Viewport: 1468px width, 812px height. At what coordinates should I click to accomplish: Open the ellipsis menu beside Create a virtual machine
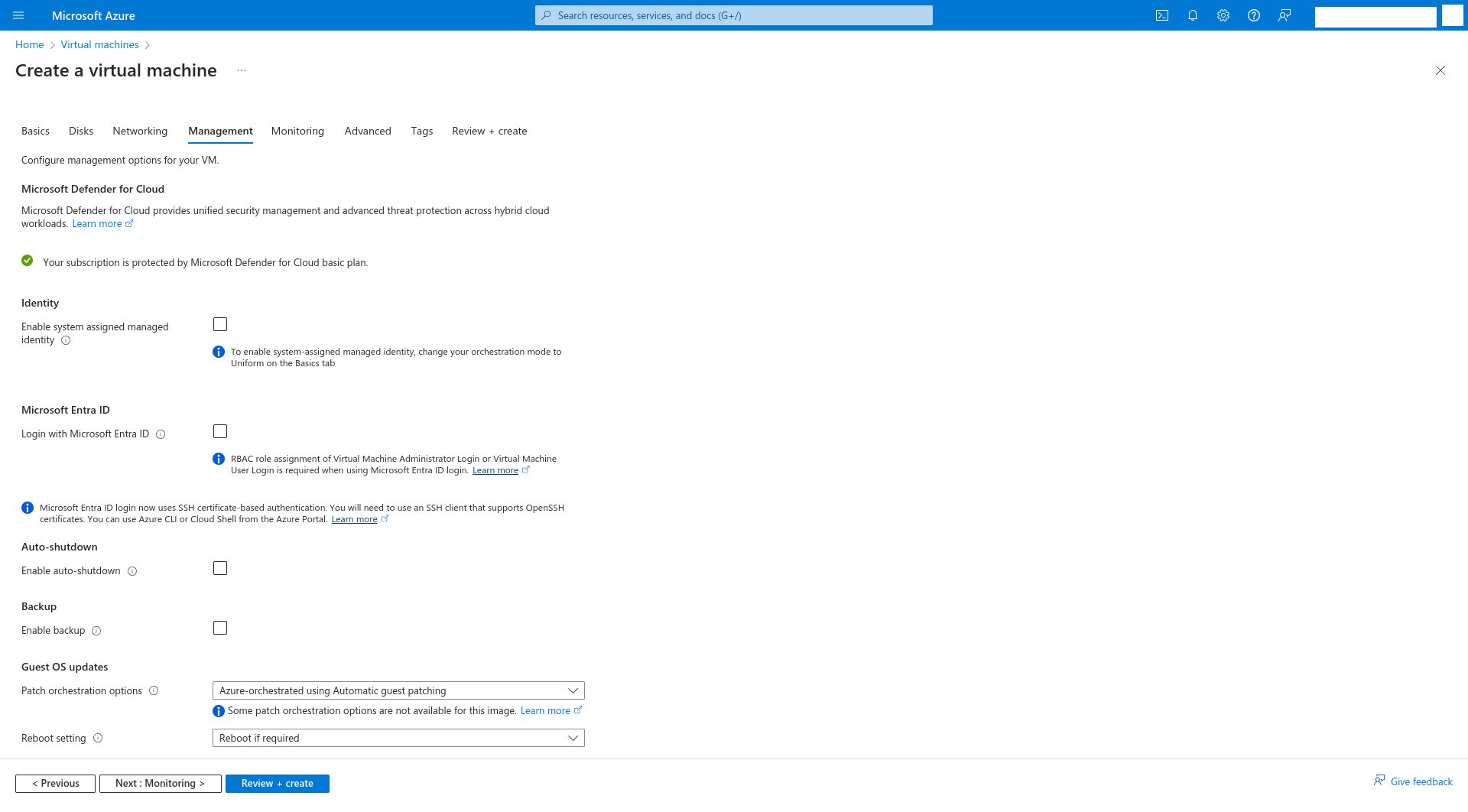[242, 70]
